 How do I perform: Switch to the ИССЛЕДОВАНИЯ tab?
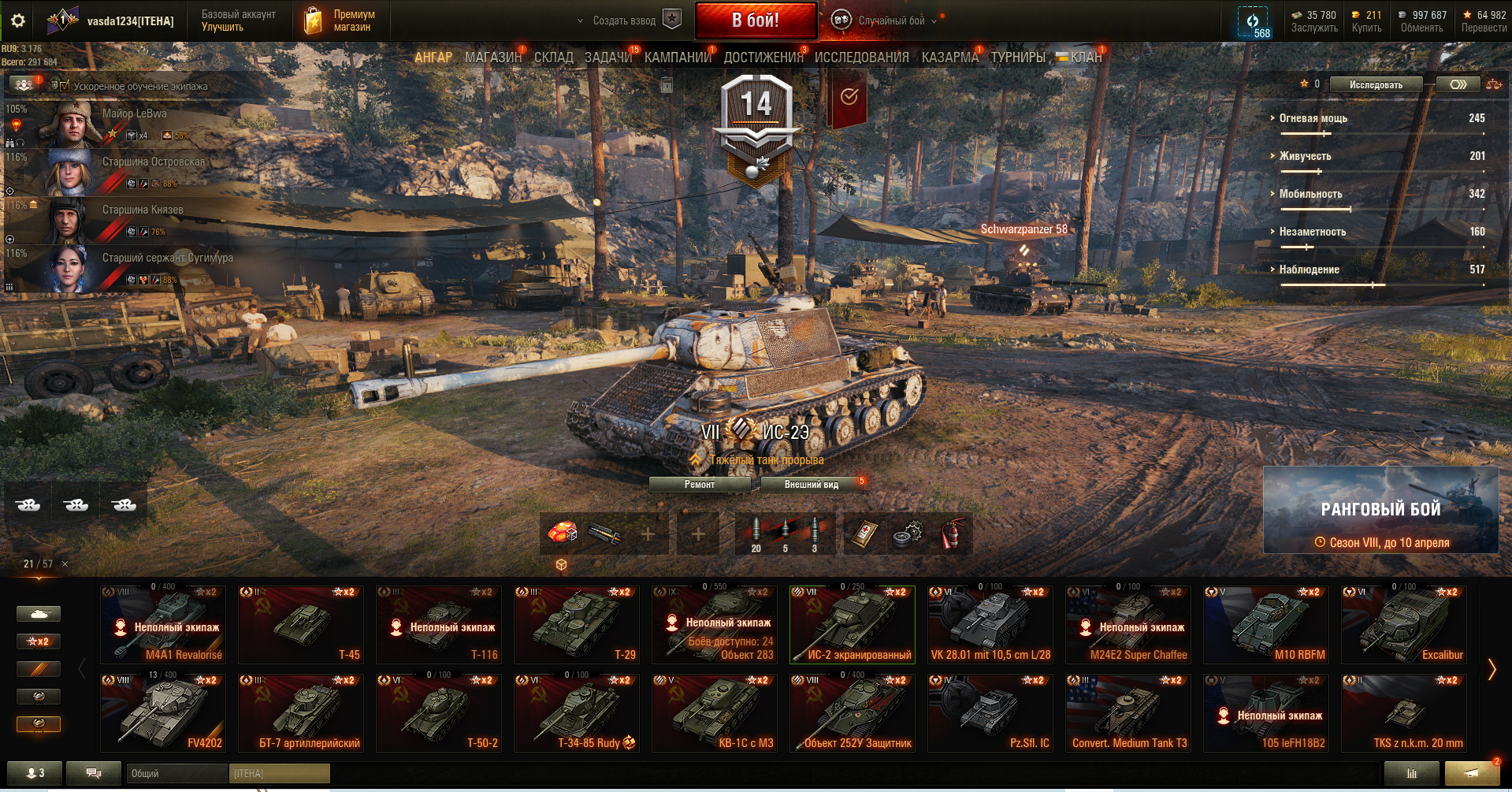tap(861, 58)
